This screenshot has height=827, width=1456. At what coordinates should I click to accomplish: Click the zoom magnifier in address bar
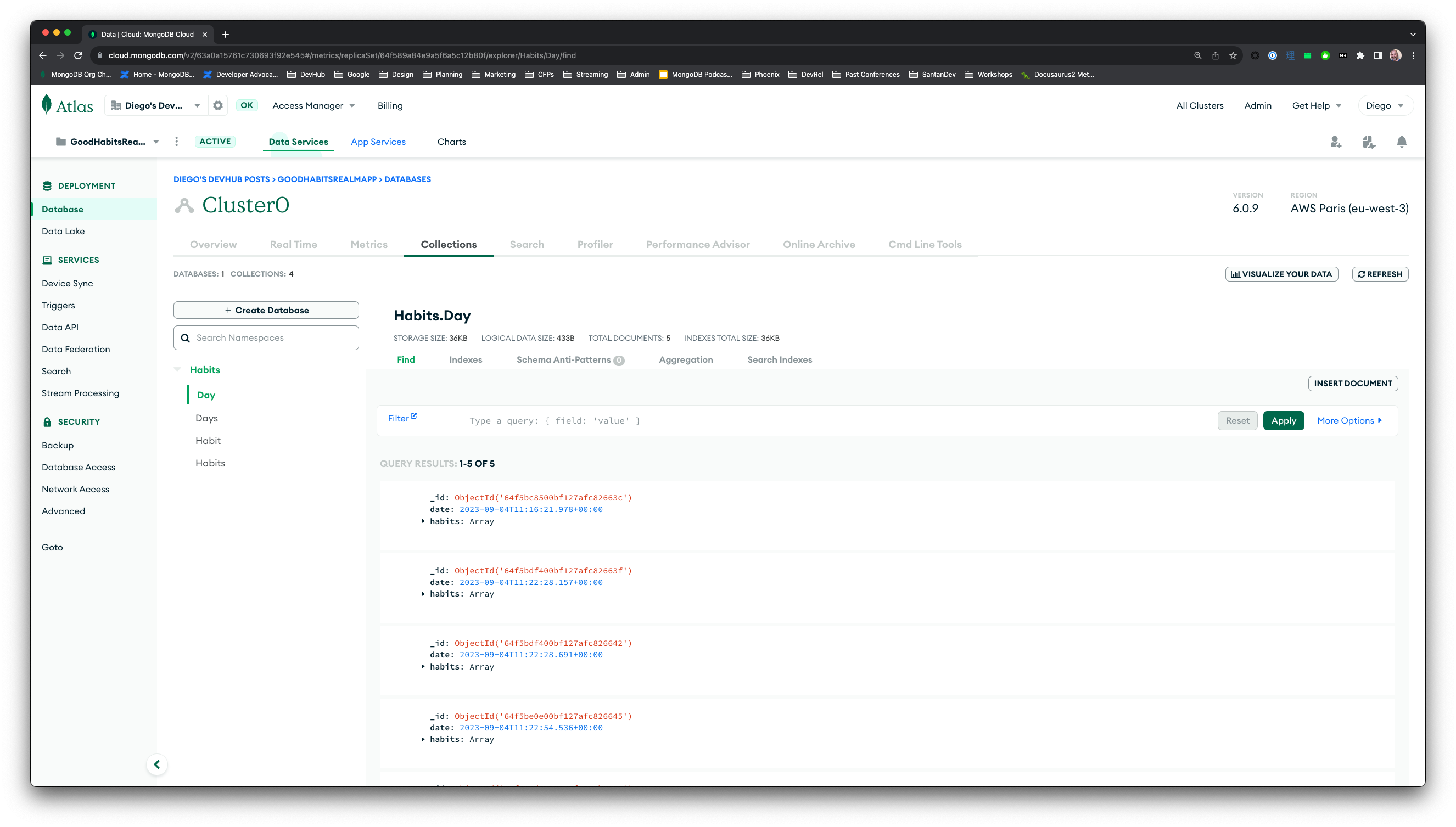(x=1197, y=55)
